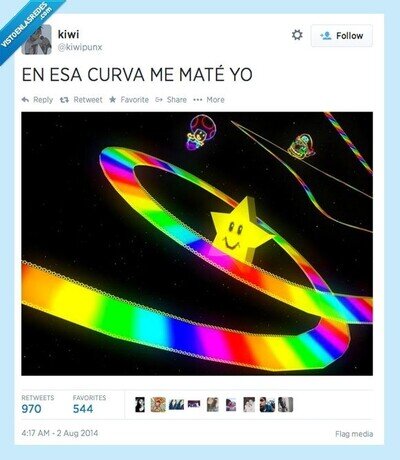Click the Retweet arrows icon
Viewport: 400px width, 460px height.
click(x=64, y=100)
